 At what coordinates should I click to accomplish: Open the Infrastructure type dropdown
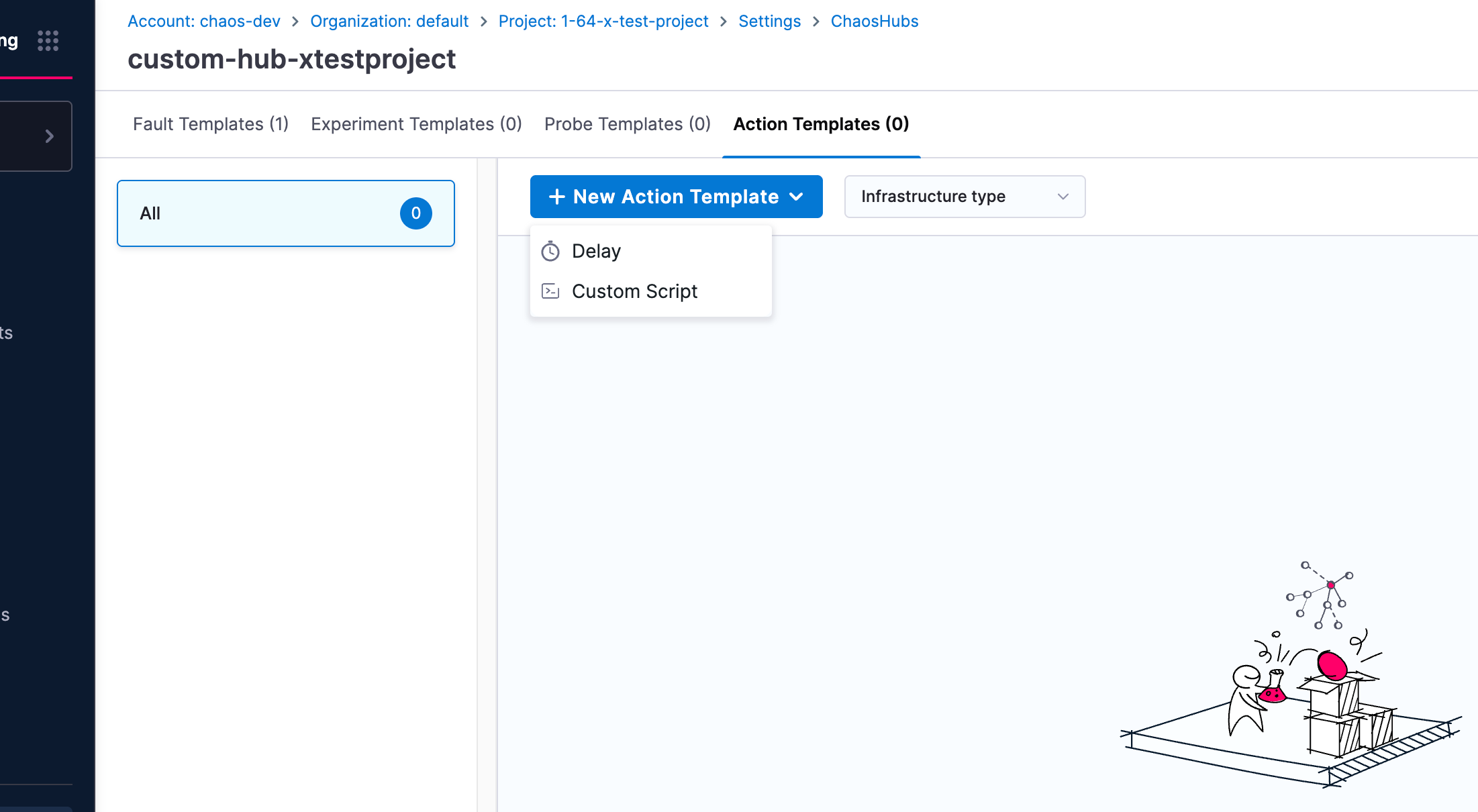coord(965,196)
